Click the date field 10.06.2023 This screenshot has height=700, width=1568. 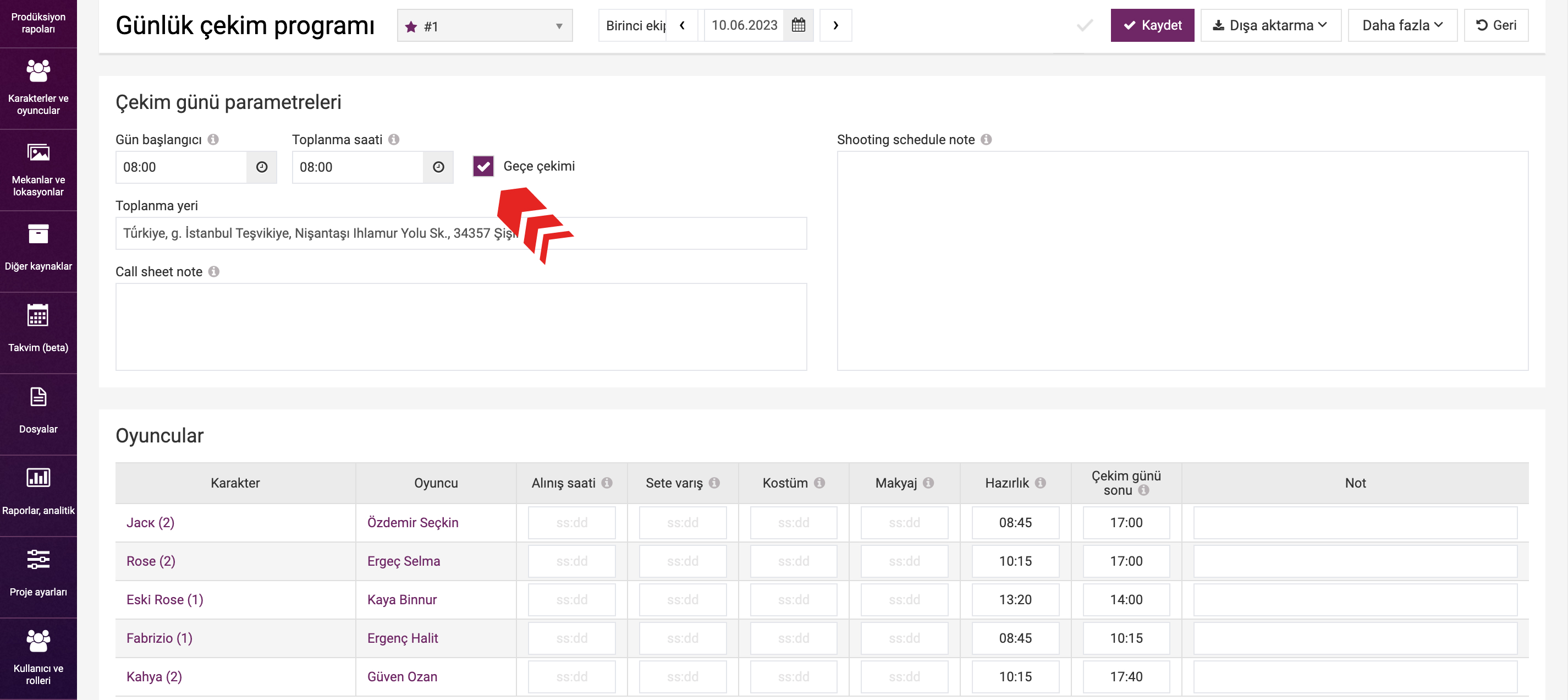click(744, 25)
